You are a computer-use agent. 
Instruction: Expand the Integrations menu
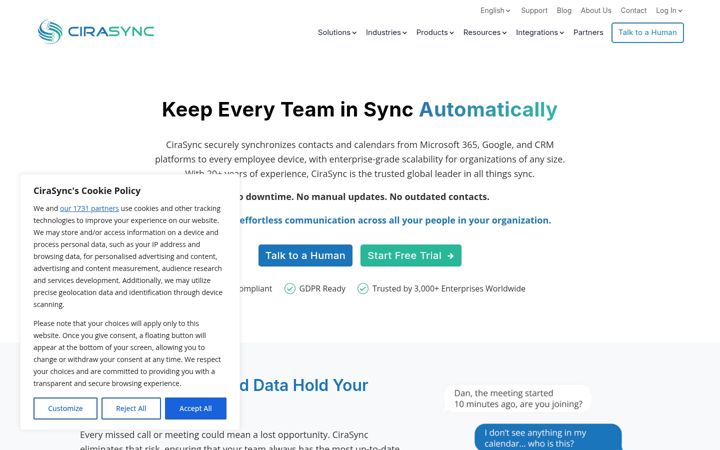[540, 33]
